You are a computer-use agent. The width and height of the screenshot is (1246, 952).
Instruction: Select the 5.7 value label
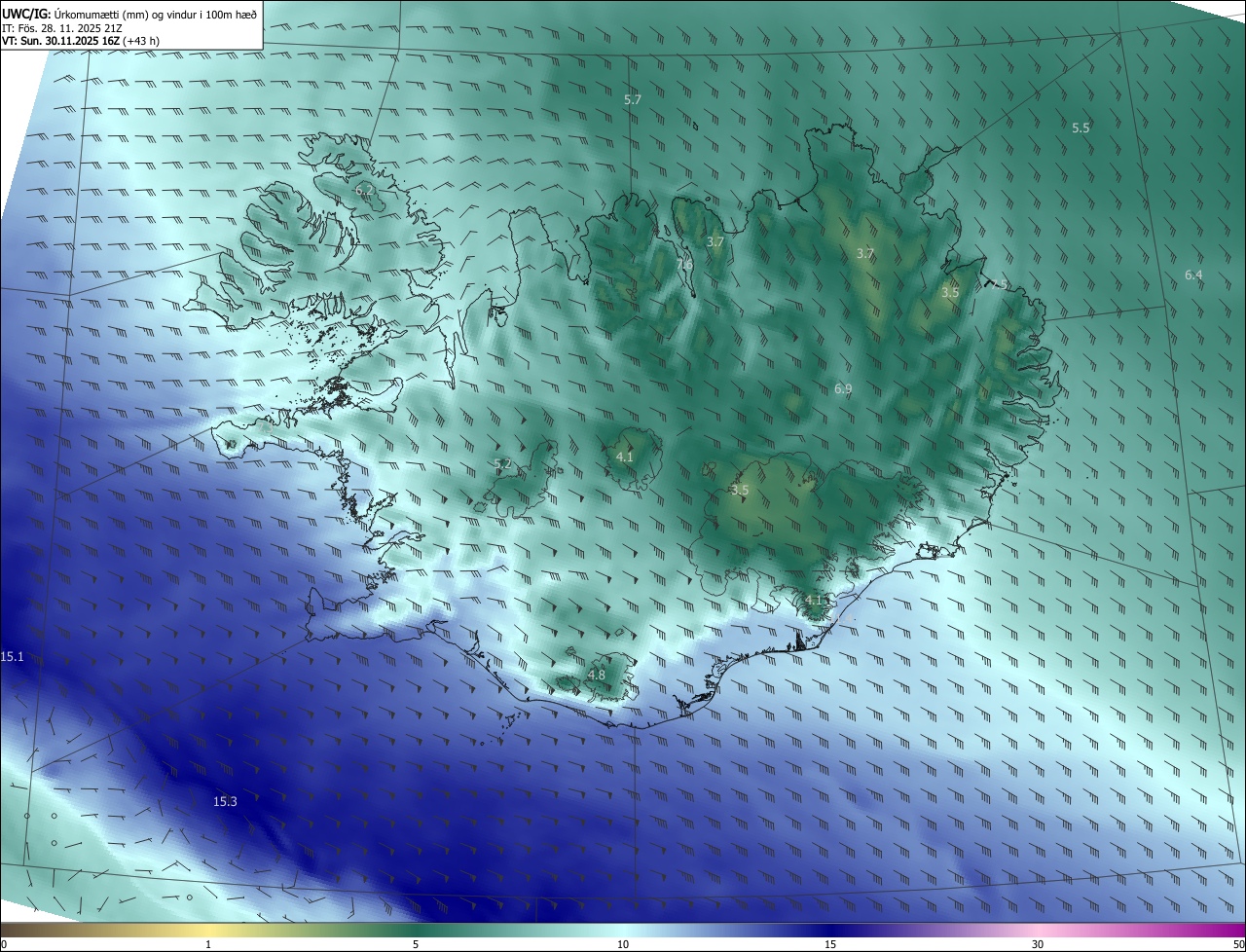pyautogui.click(x=633, y=100)
